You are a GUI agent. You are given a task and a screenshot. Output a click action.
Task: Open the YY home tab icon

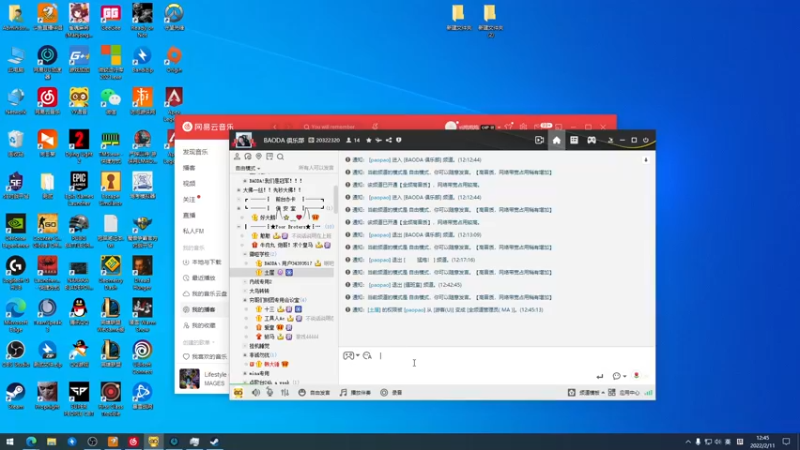(556, 140)
